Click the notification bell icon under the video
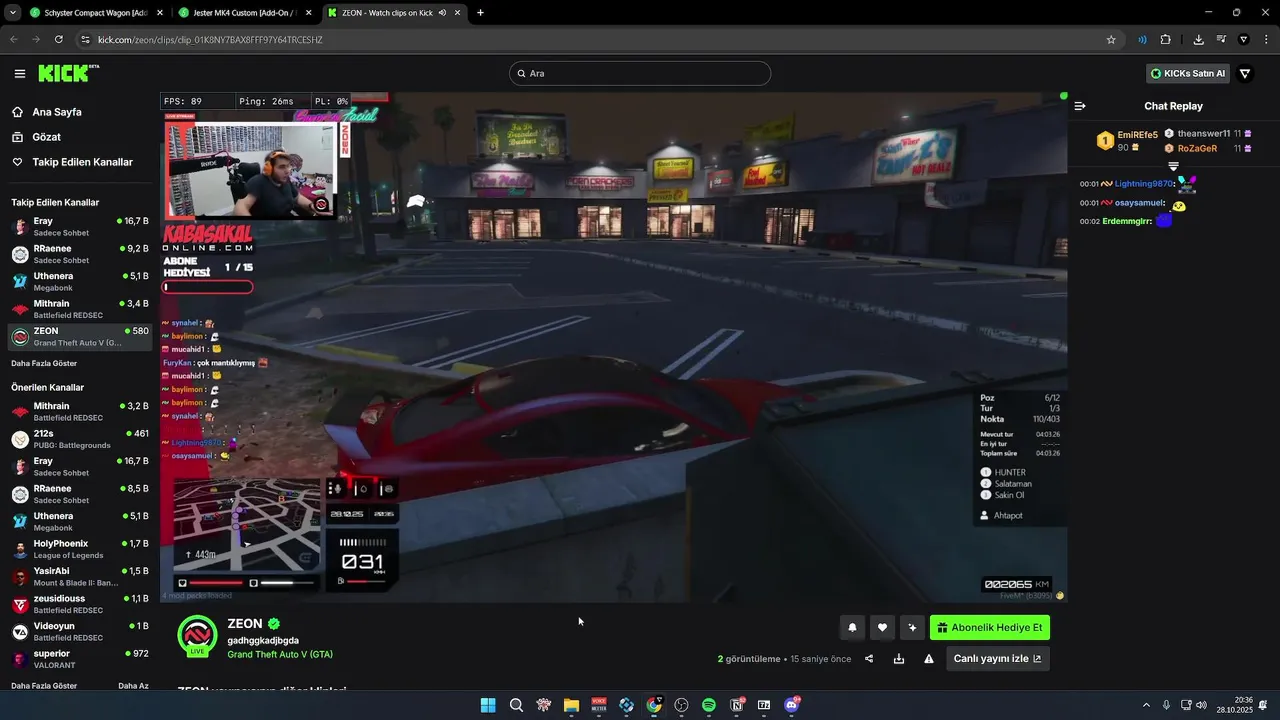 click(x=852, y=628)
